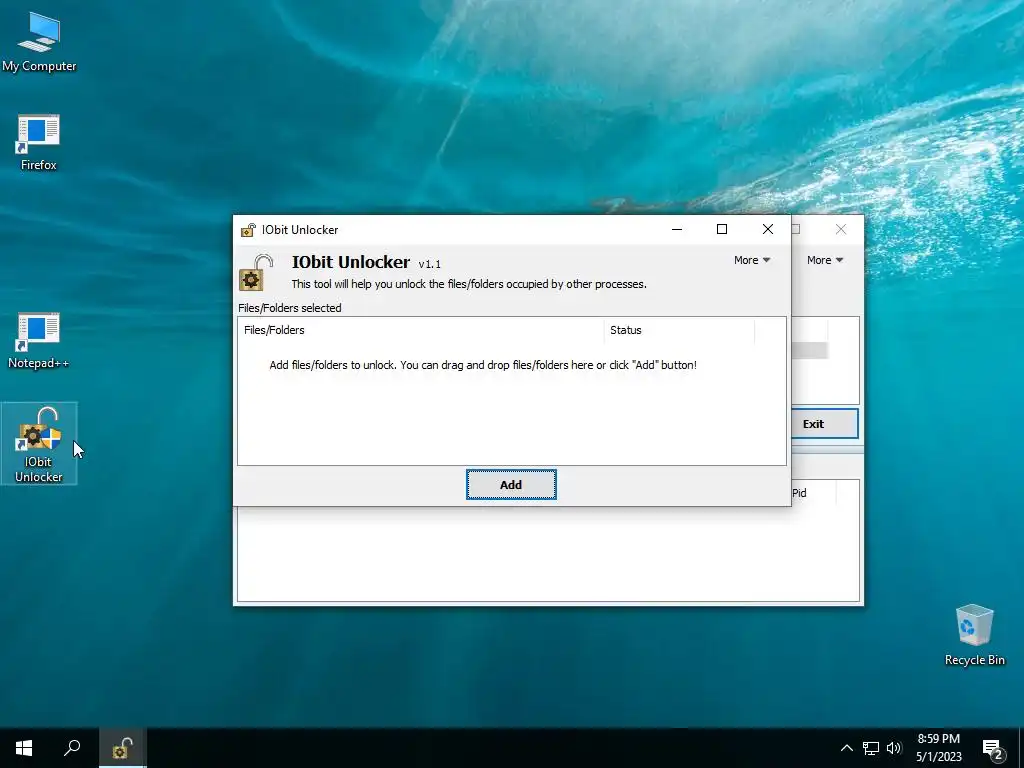Launch Firefox from the desktop shortcut
This screenshot has height=768, width=1024.
(39, 142)
